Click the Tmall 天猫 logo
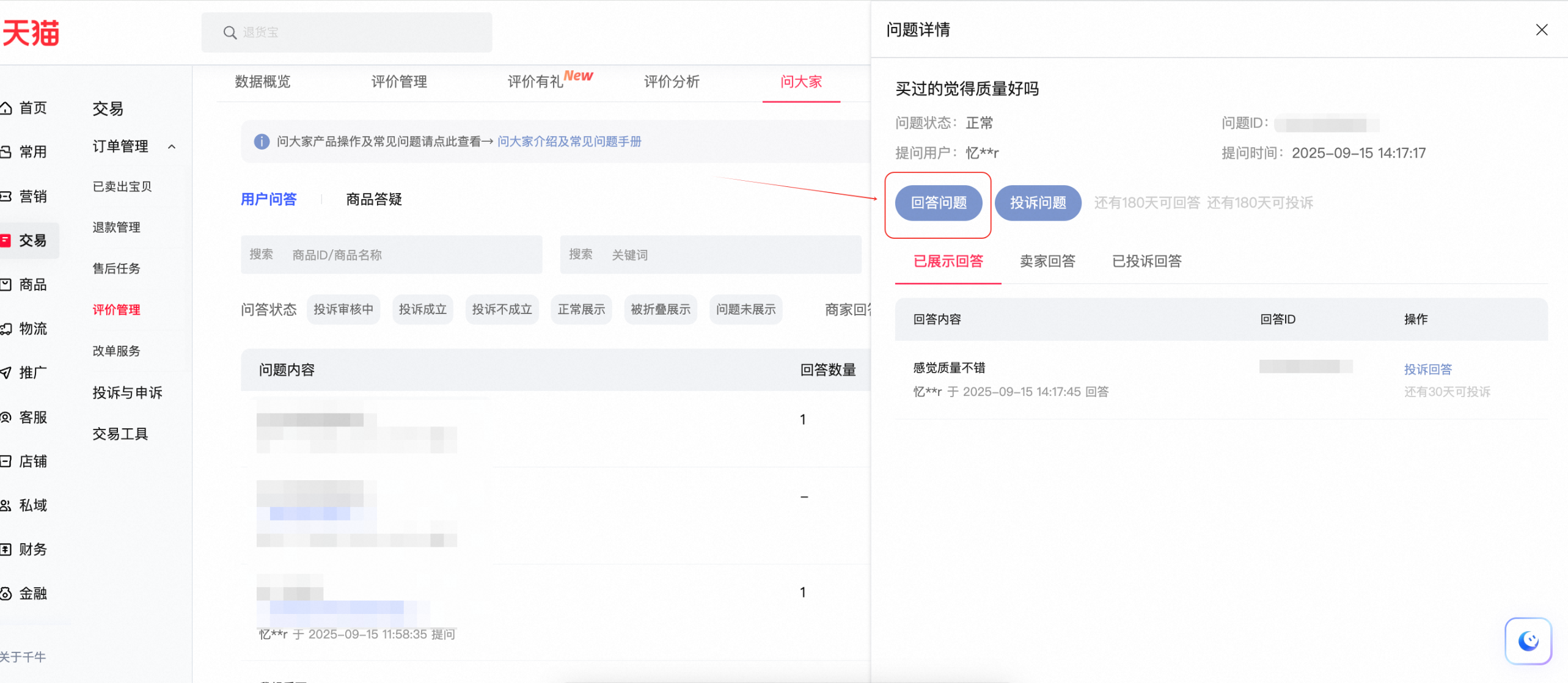1568x683 pixels. point(31,32)
